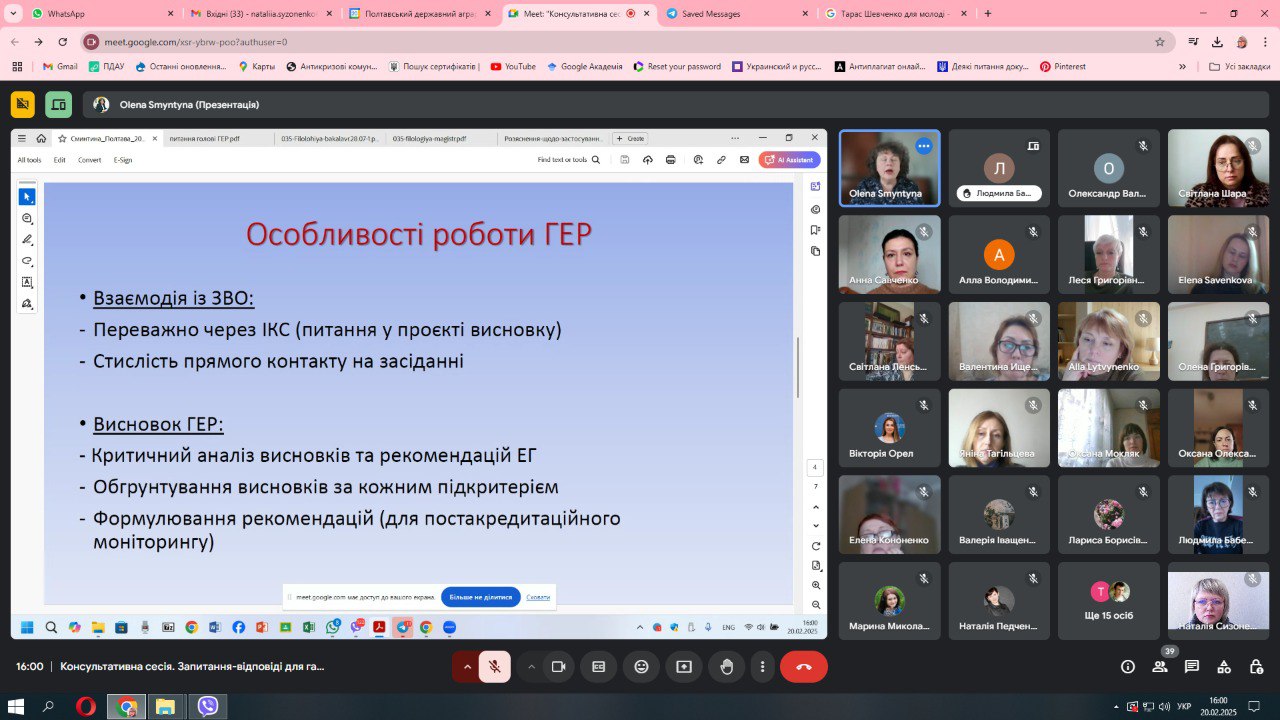
Task: Open more options three-dot menu in Meet
Action: pos(763,667)
